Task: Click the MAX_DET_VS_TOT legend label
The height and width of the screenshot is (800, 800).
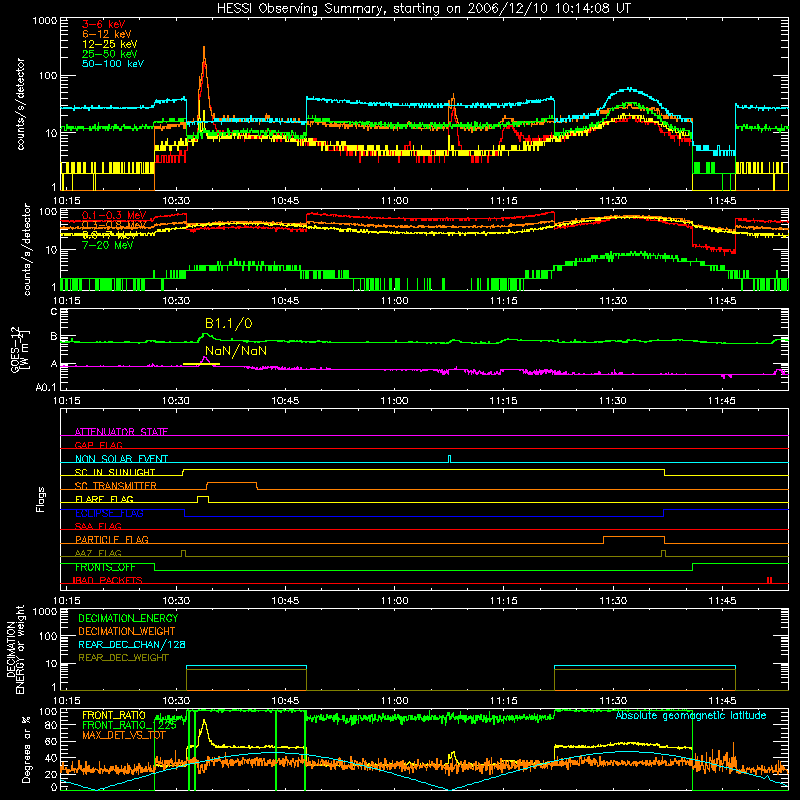Action: [123, 735]
